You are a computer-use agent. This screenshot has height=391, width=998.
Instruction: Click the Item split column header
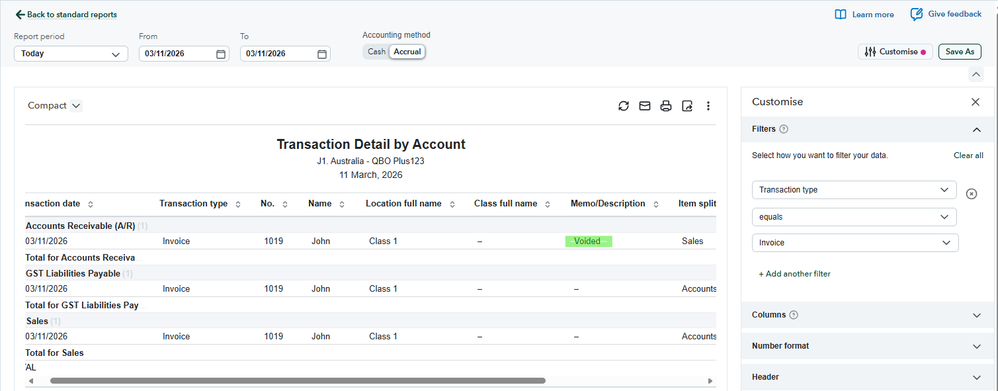point(697,204)
